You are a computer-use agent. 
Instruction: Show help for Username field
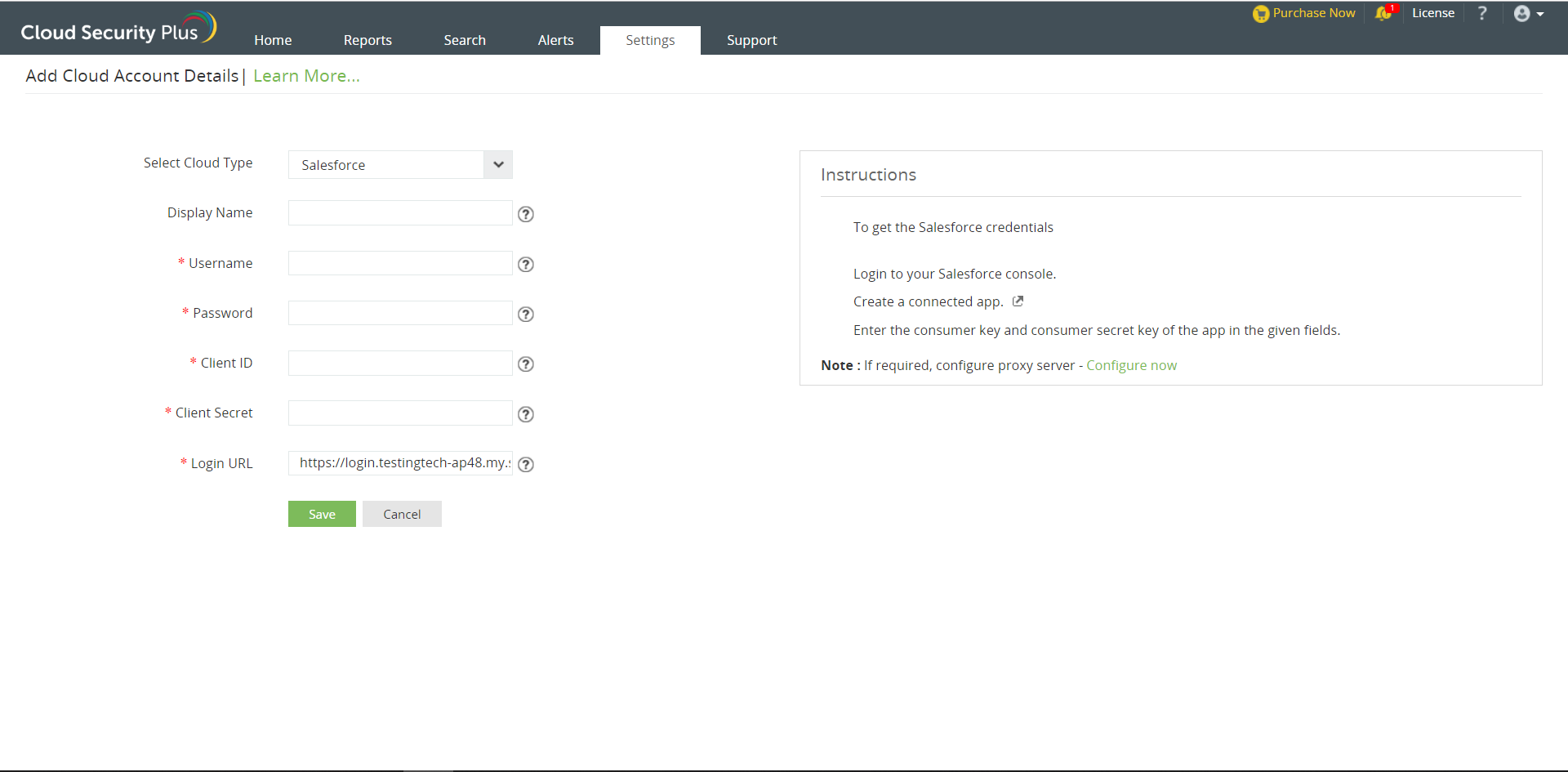click(526, 265)
